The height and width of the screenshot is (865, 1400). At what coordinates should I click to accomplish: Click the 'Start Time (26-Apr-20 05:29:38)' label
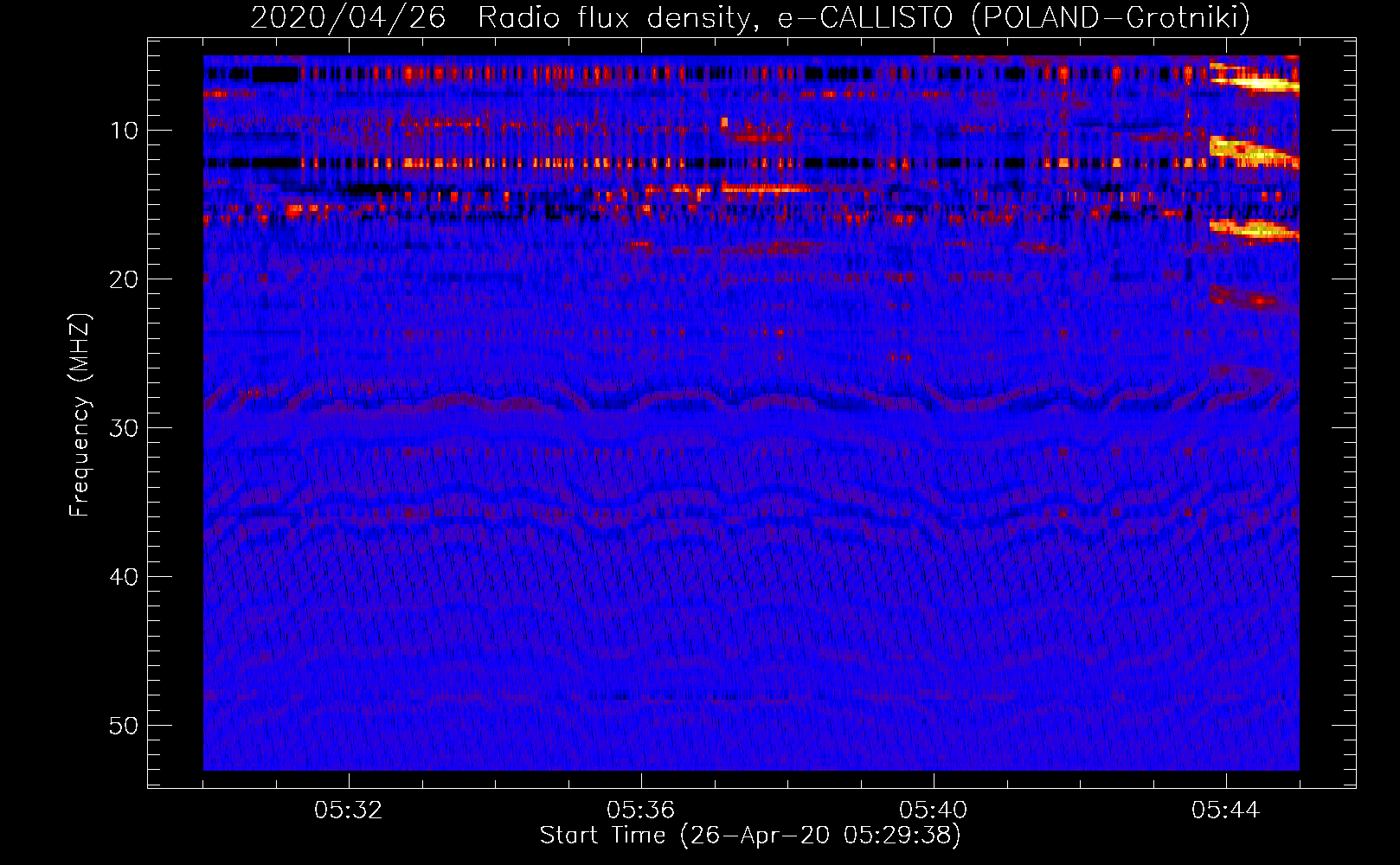(x=750, y=836)
